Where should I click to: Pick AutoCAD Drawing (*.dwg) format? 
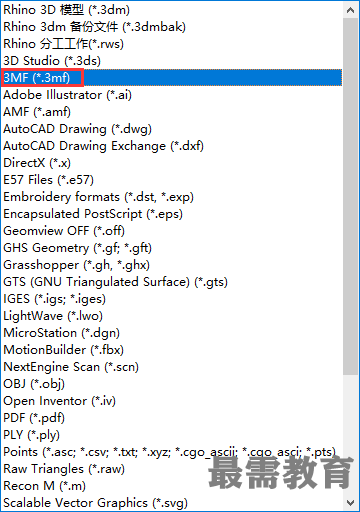172,129
